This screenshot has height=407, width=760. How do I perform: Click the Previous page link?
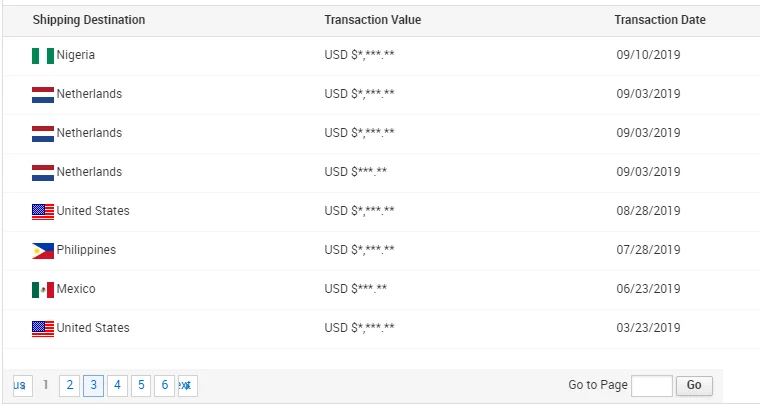click(21, 385)
